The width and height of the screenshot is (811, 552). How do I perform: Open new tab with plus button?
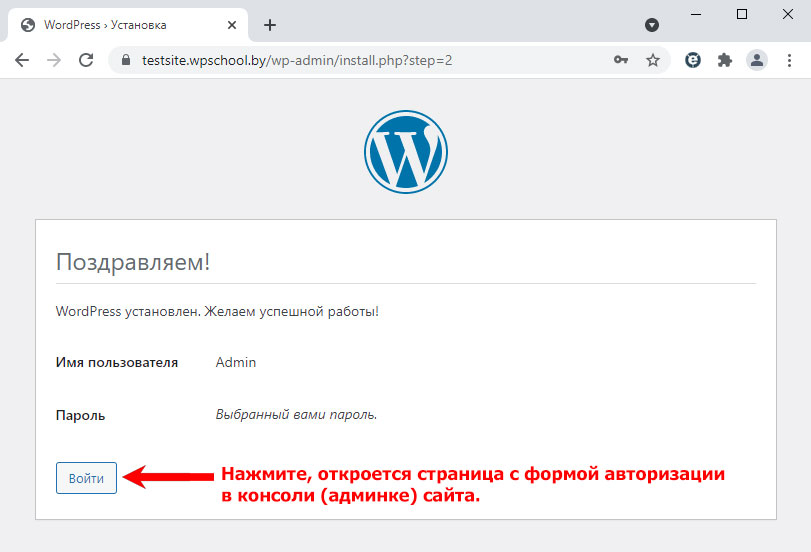(270, 25)
